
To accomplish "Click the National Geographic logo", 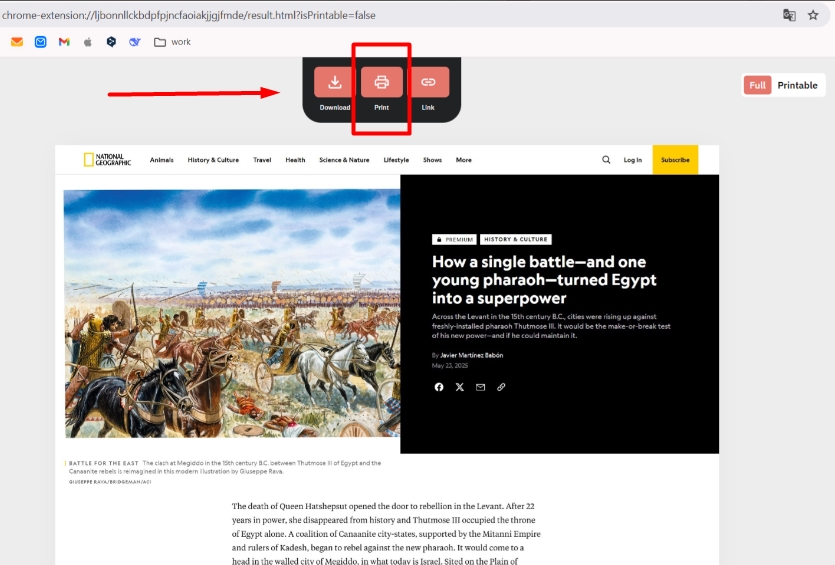I will [x=108, y=160].
